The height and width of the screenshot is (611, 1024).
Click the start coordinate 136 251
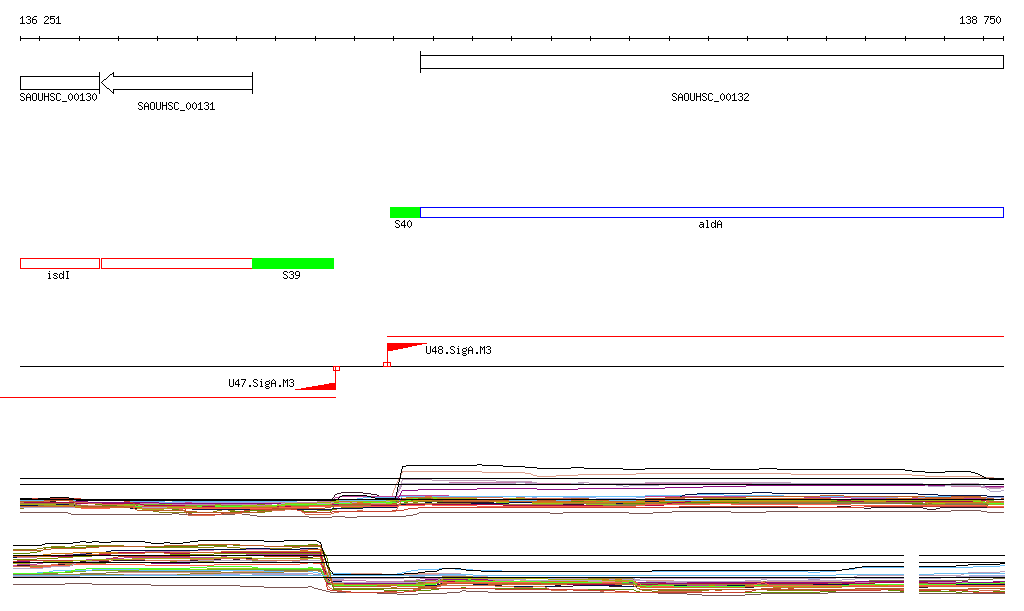40,20
